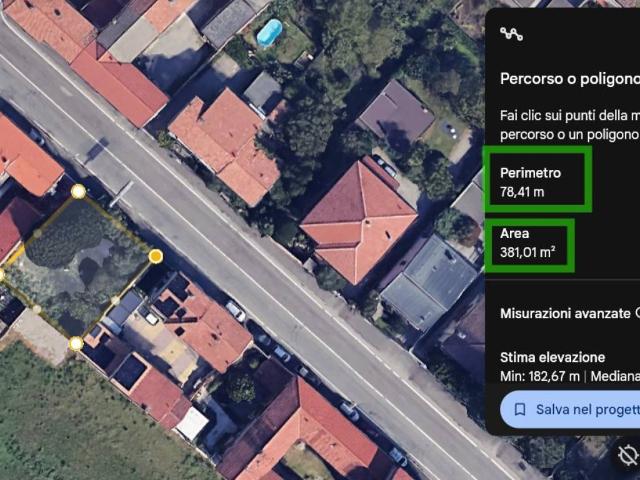Click the info icon beside Misurazioni avanzate
This screenshot has width=640, height=480.
coord(637,313)
